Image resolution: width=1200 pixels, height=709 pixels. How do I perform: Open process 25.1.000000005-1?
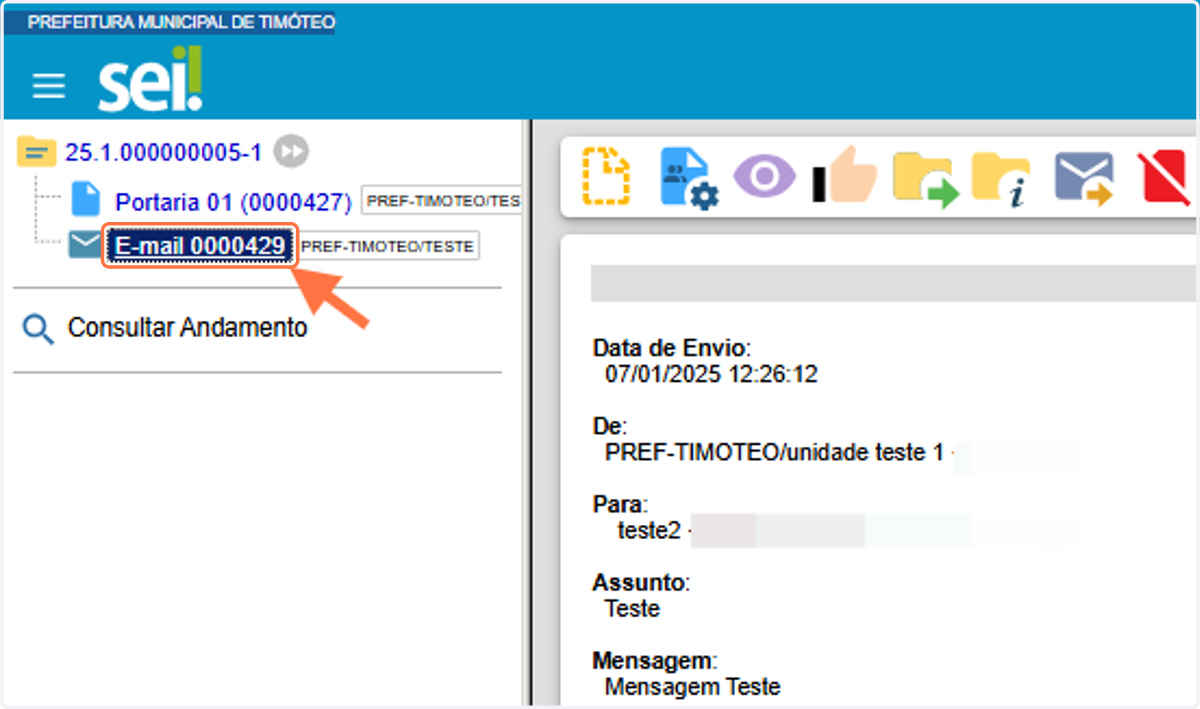[163, 152]
